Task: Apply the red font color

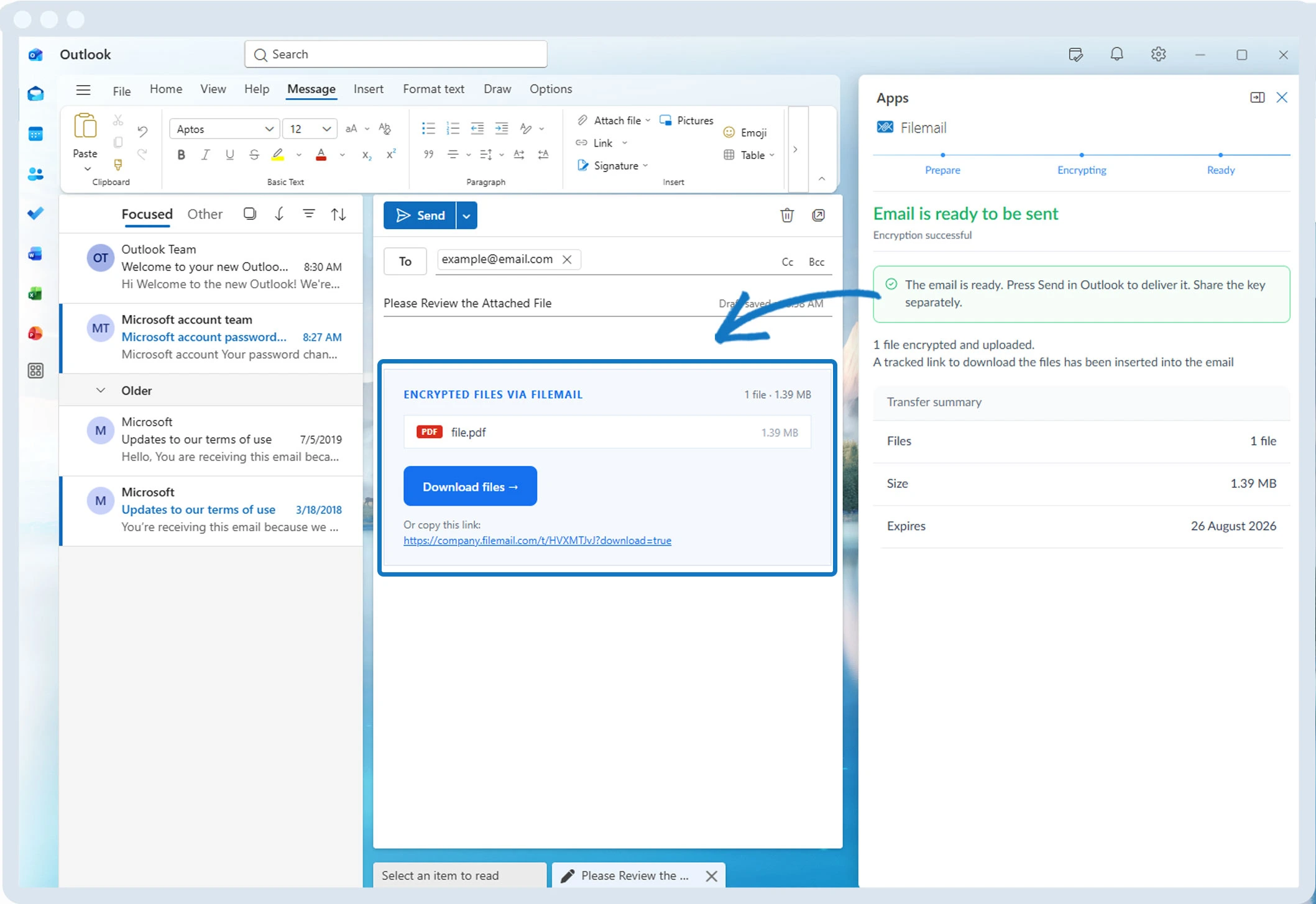Action: coord(321,155)
